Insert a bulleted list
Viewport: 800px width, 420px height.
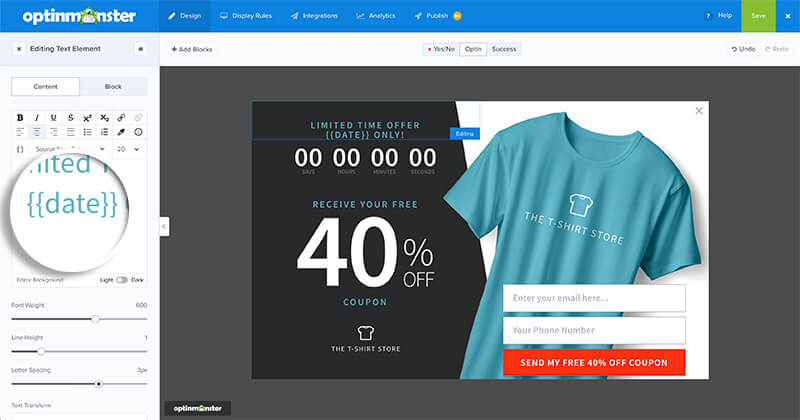pyautogui.click(x=87, y=132)
